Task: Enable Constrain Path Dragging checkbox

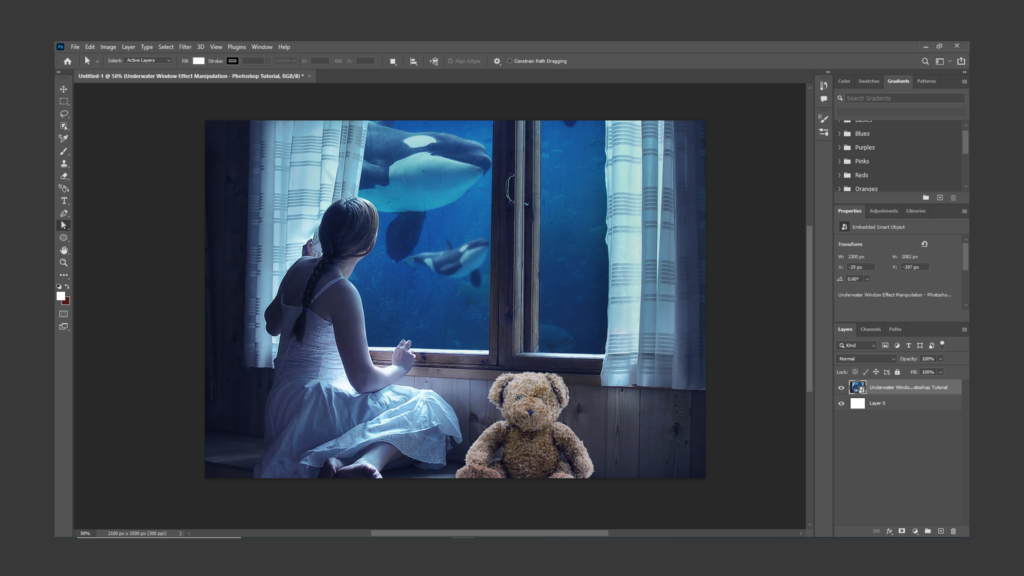Action: (x=509, y=61)
